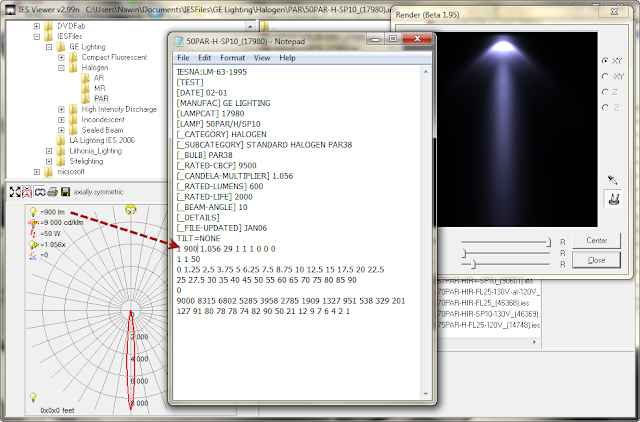Select file 75PAR-H-FL25-120V_(14748).ies
Viewport: 640px width, 422px height.
(x=489, y=325)
